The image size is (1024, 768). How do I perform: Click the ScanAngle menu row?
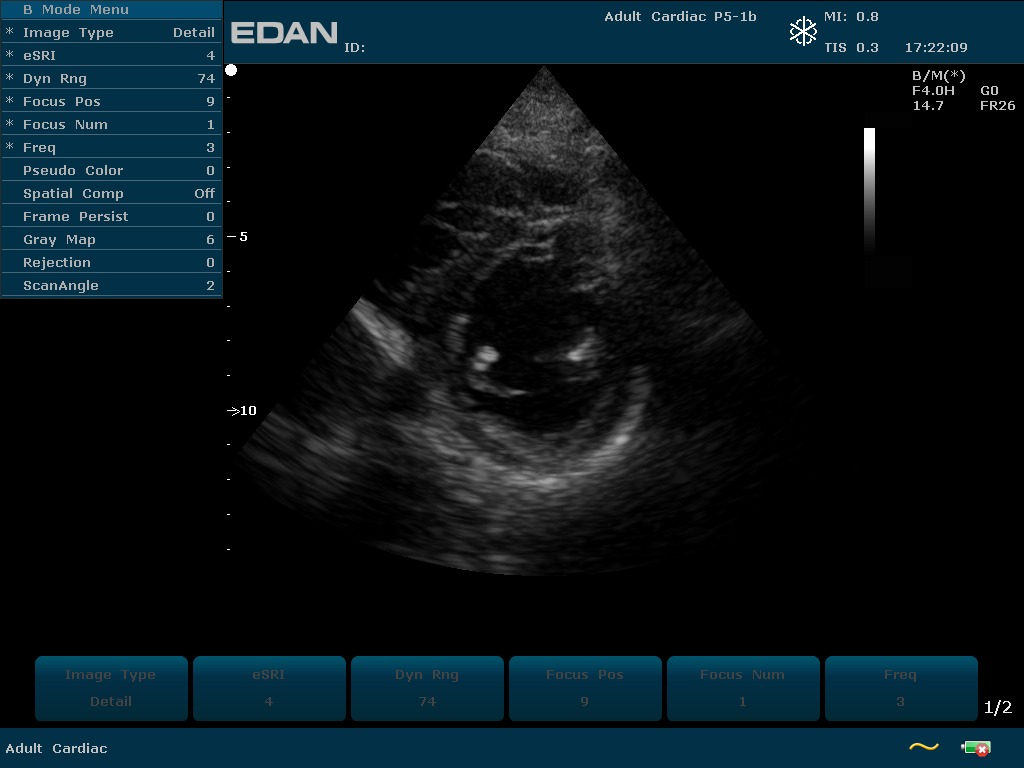[111, 285]
